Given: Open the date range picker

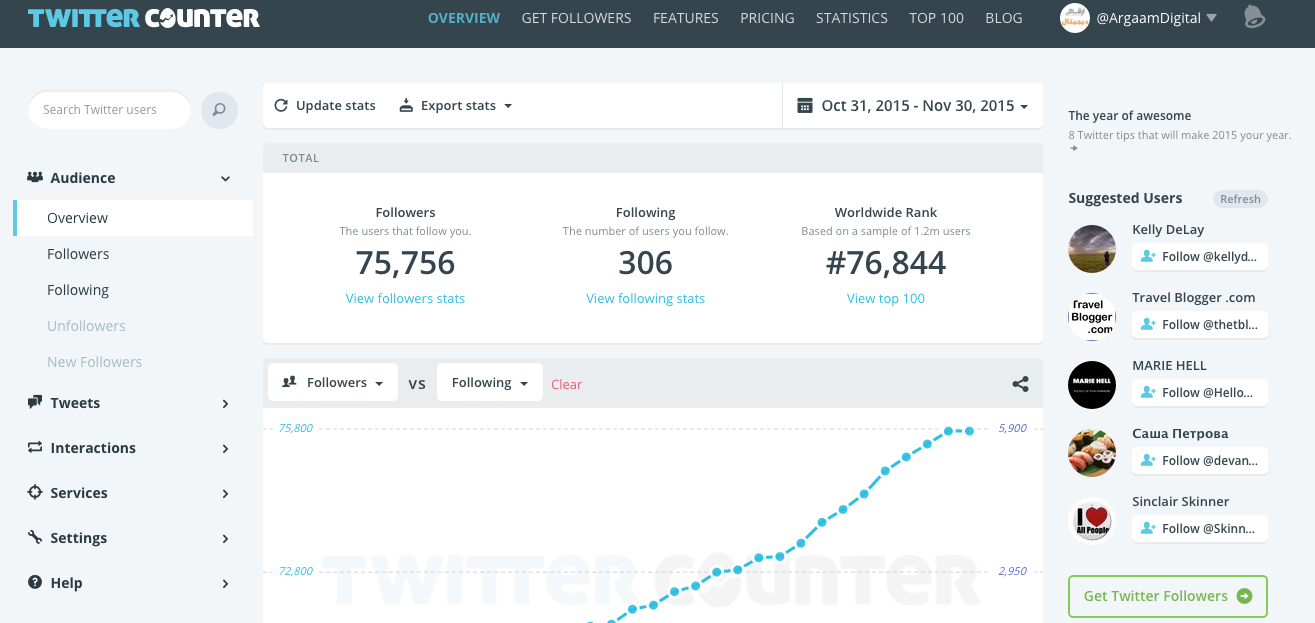Looking at the screenshot, I should 913,106.
